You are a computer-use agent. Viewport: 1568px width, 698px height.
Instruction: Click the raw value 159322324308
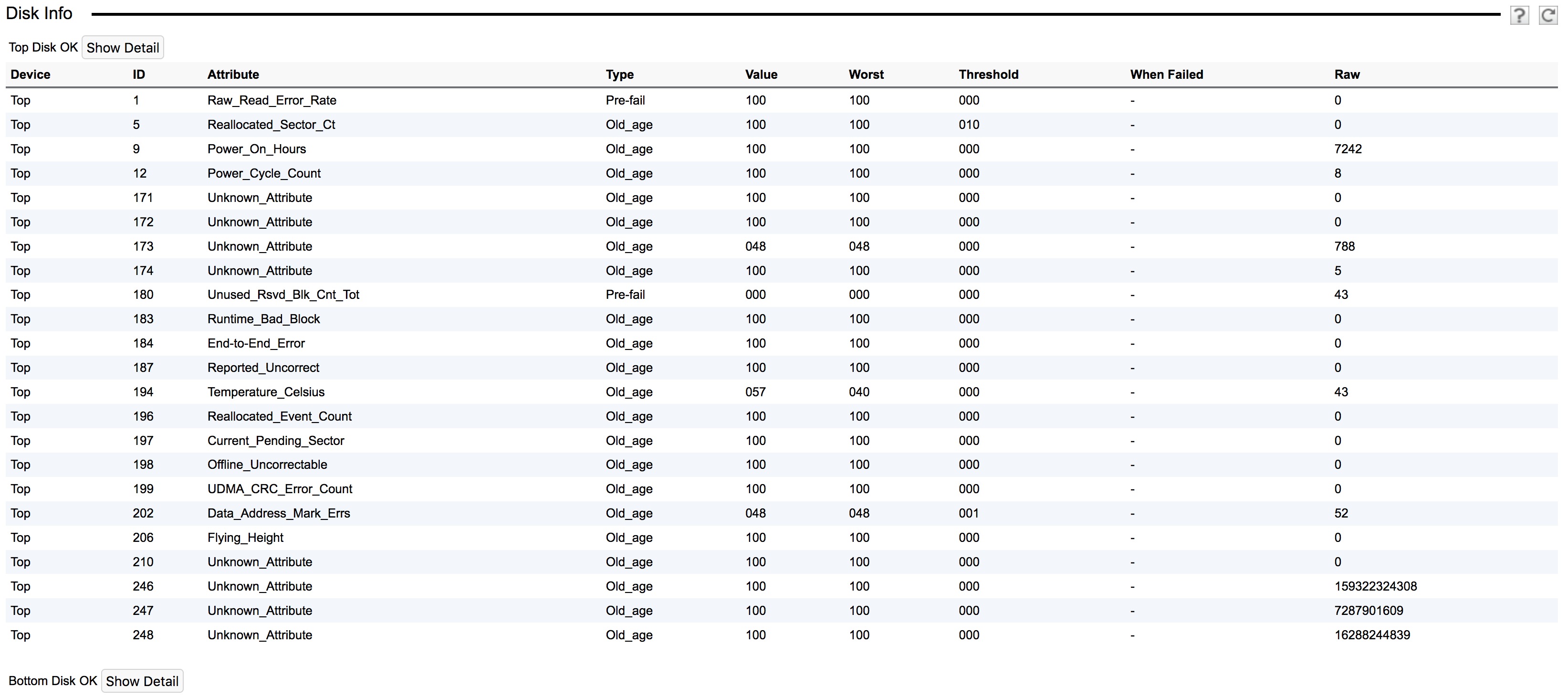tap(1375, 587)
